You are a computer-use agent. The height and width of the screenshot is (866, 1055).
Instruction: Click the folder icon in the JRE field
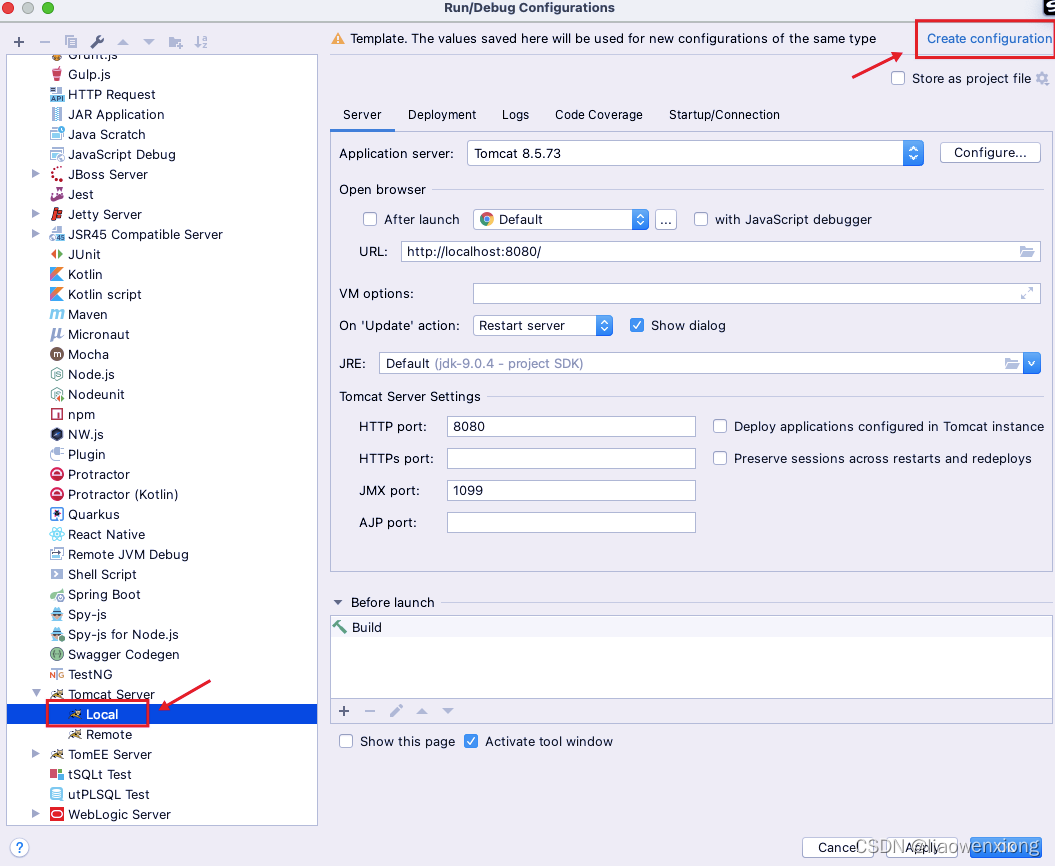click(1011, 363)
